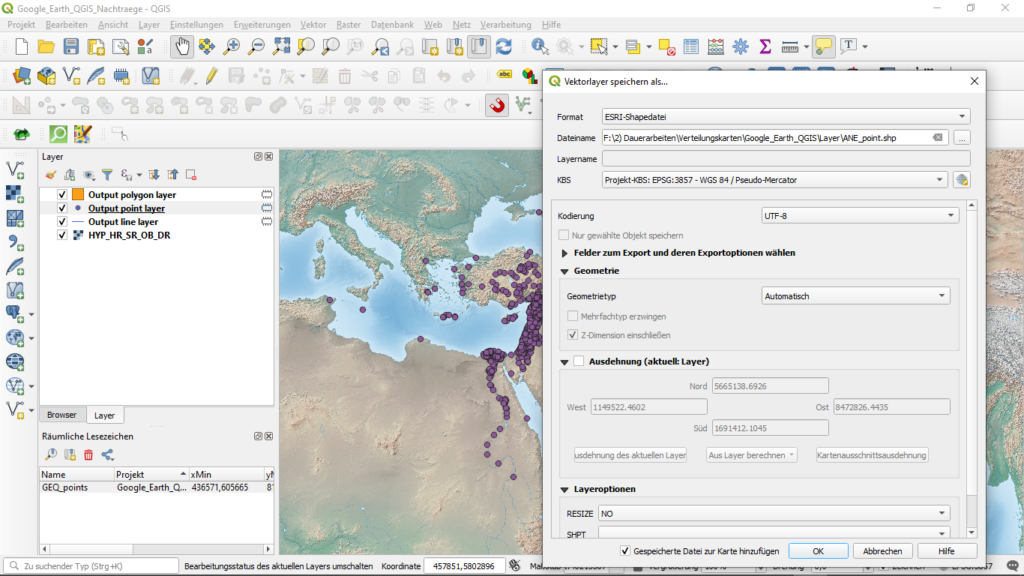Click the Zoom In magnifier tool

[x=232, y=46]
